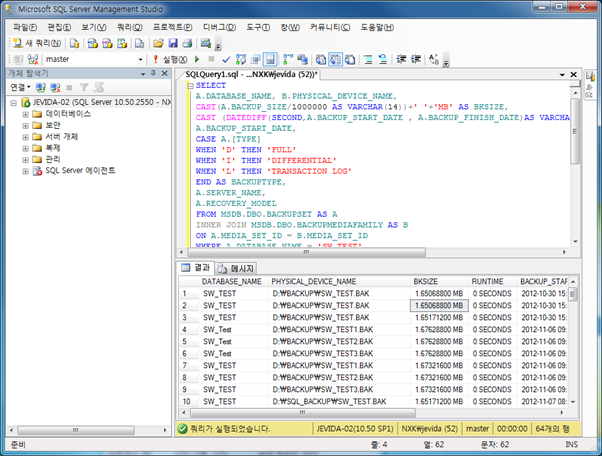Expand the 데이터베이스 folder node
The width and height of the screenshot is (602, 456).
tap(25, 114)
